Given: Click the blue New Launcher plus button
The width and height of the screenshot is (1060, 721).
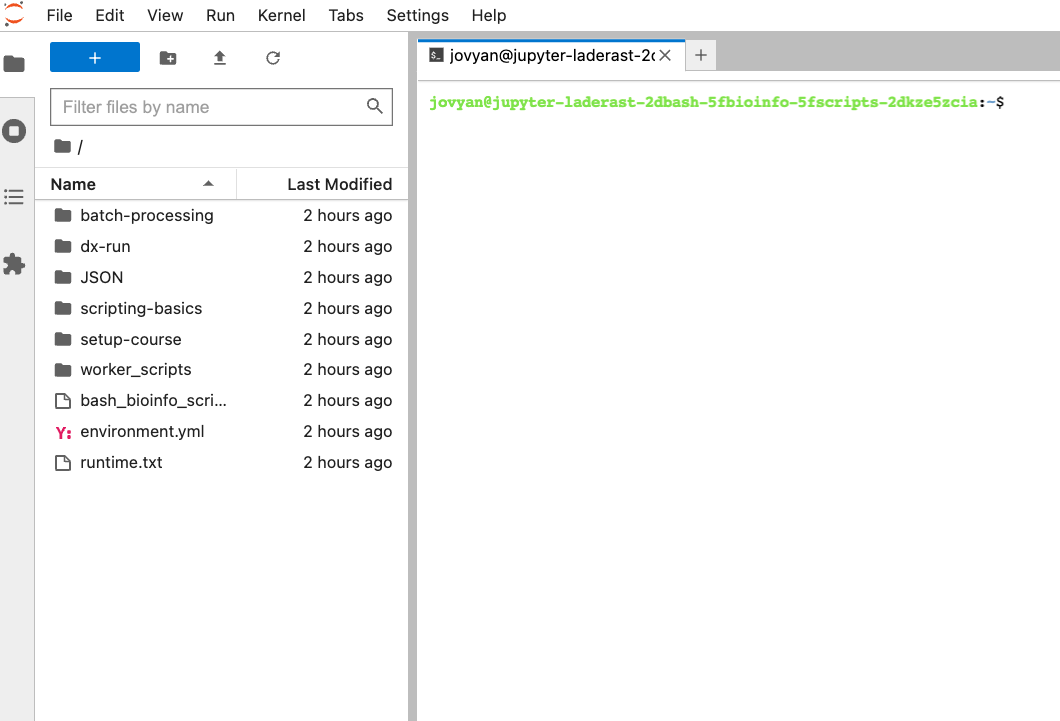Looking at the screenshot, I should pos(95,57).
